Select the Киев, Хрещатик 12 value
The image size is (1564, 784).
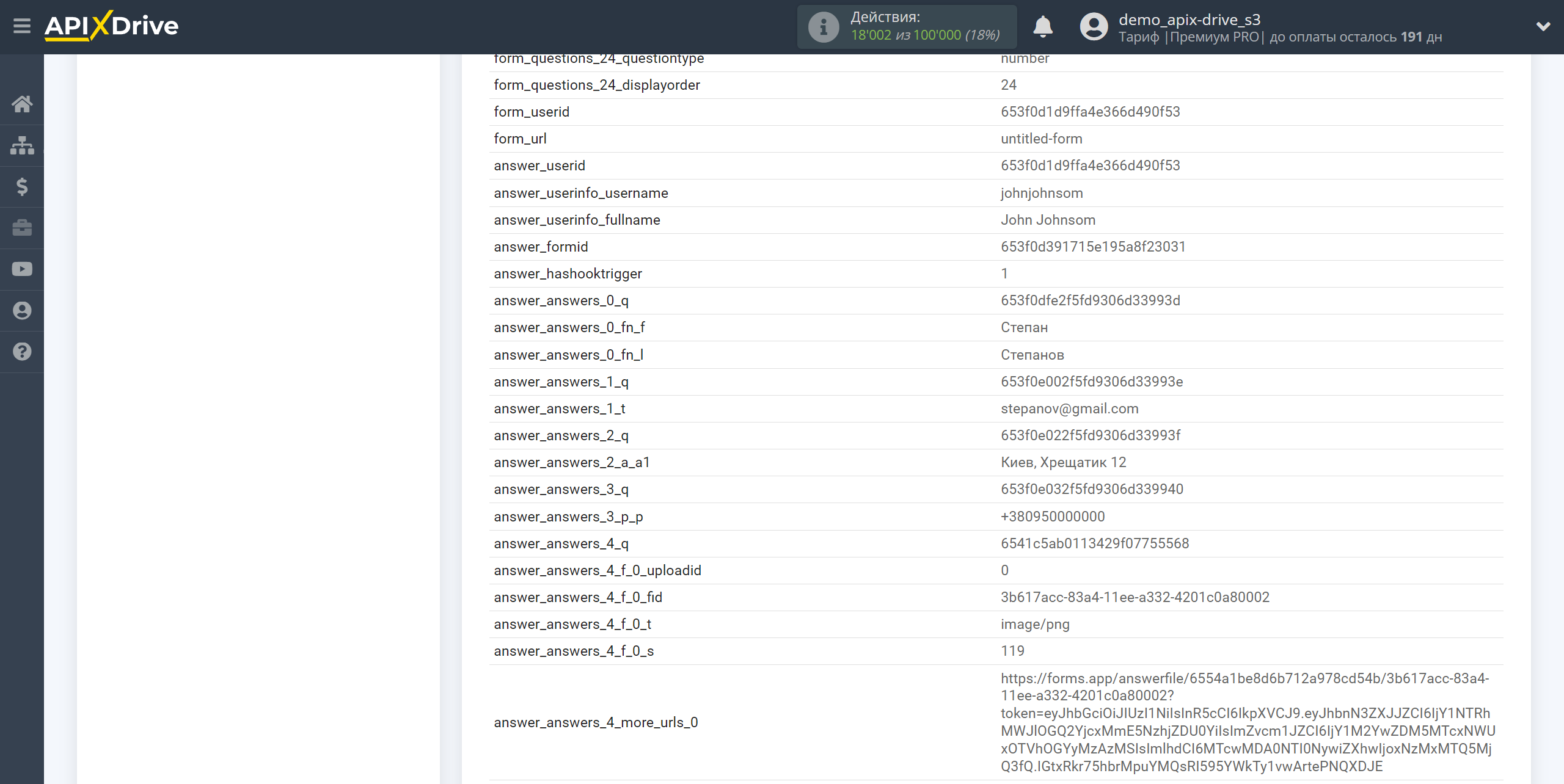[x=1063, y=462]
